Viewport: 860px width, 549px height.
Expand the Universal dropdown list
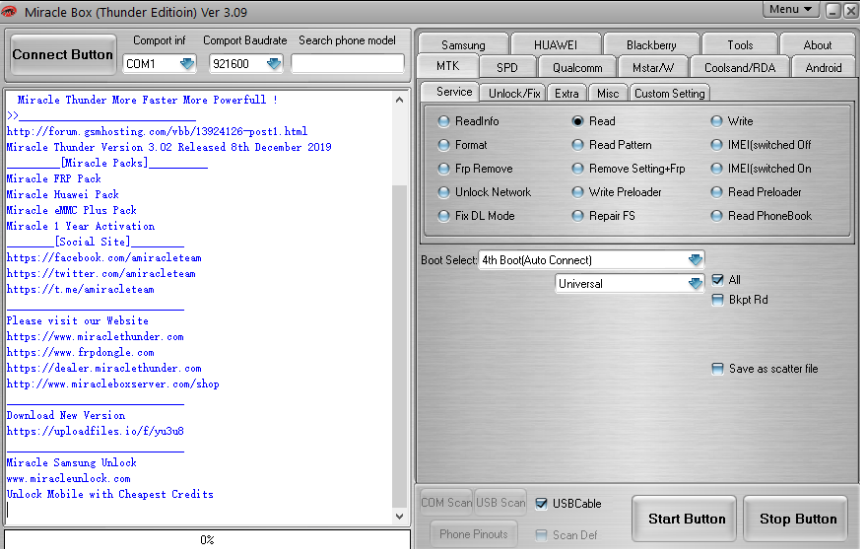pos(695,284)
